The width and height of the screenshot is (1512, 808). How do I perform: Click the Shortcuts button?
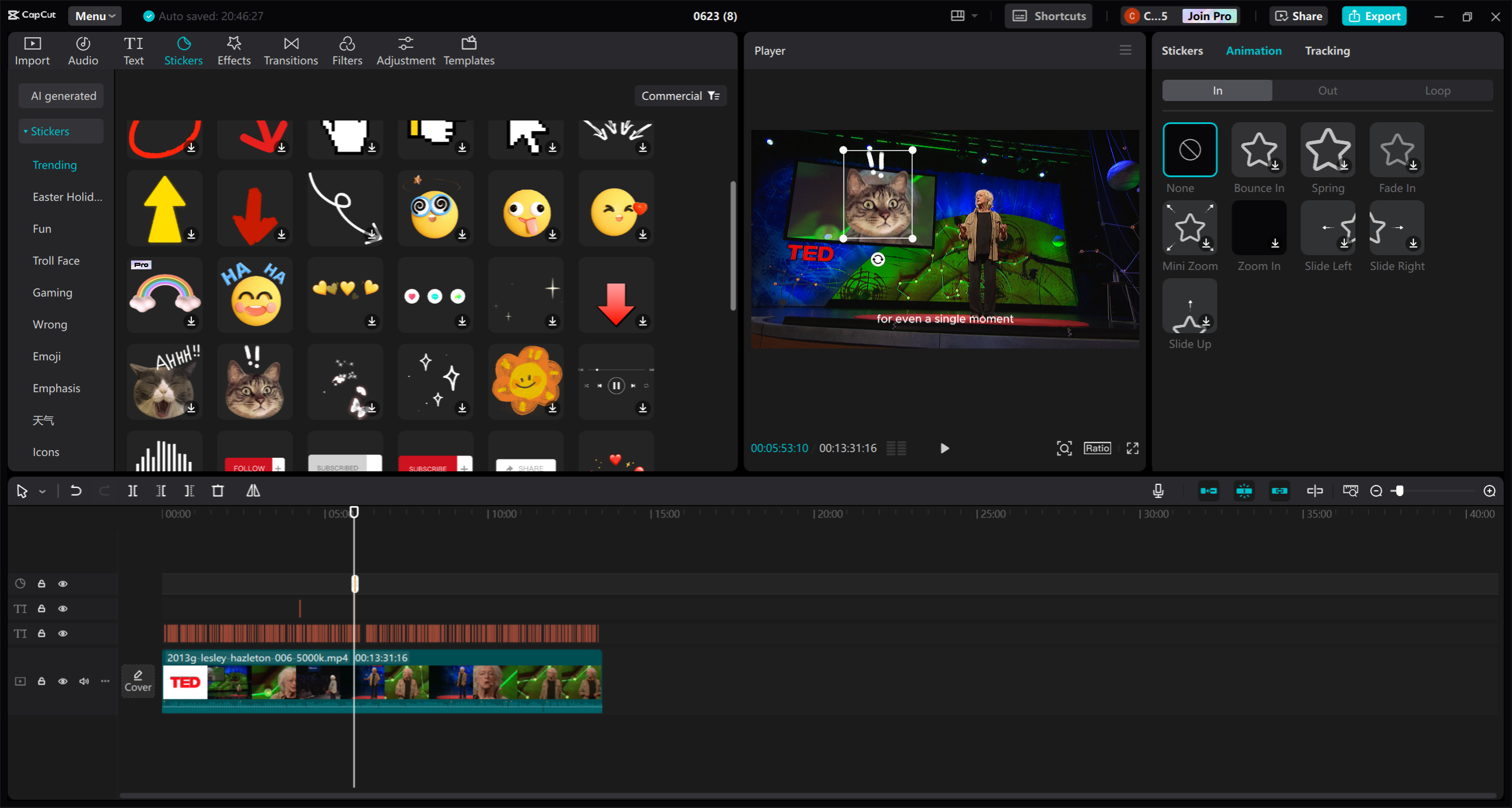click(1048, 16)
